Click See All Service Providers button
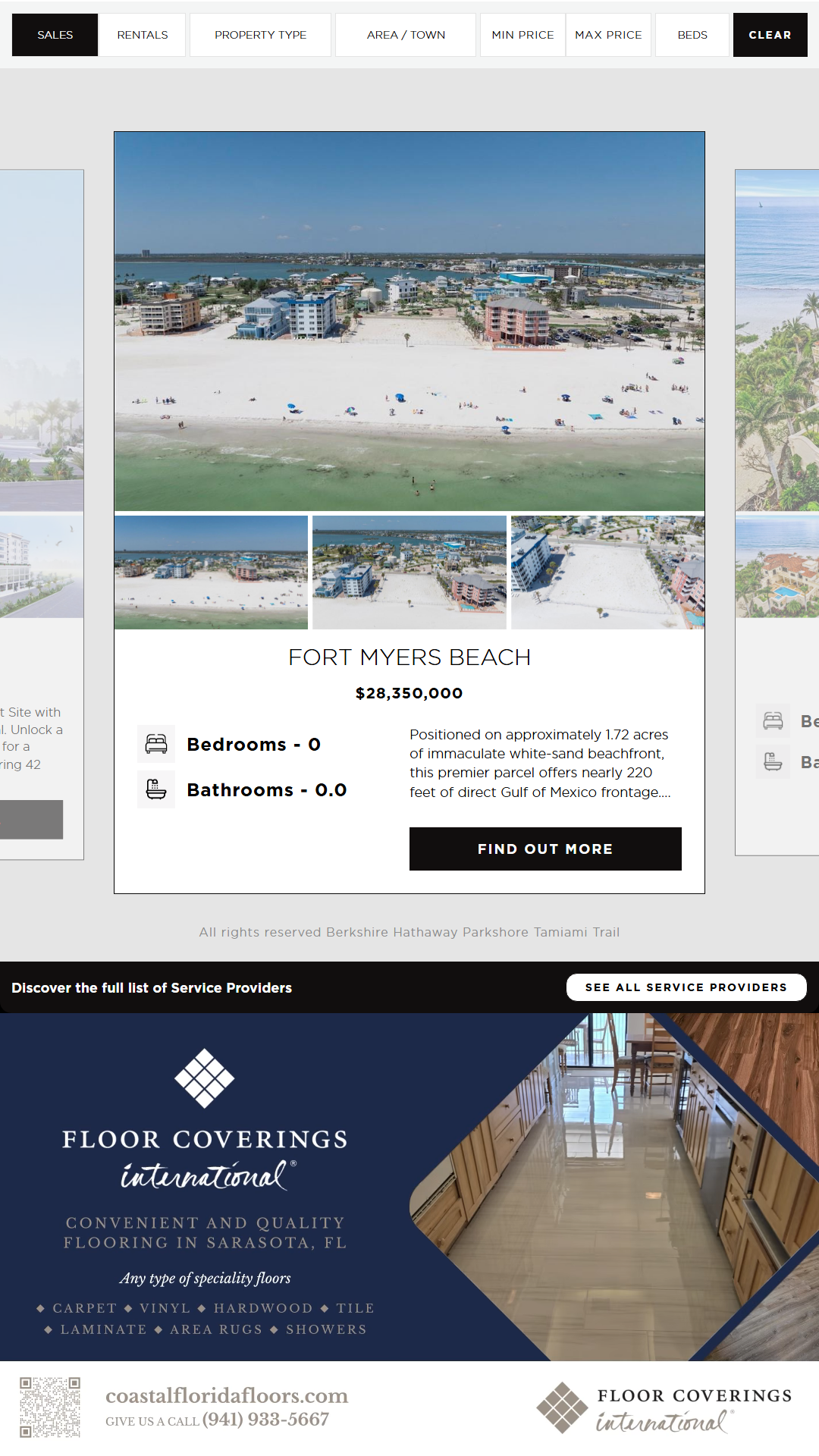 [686, 987]
